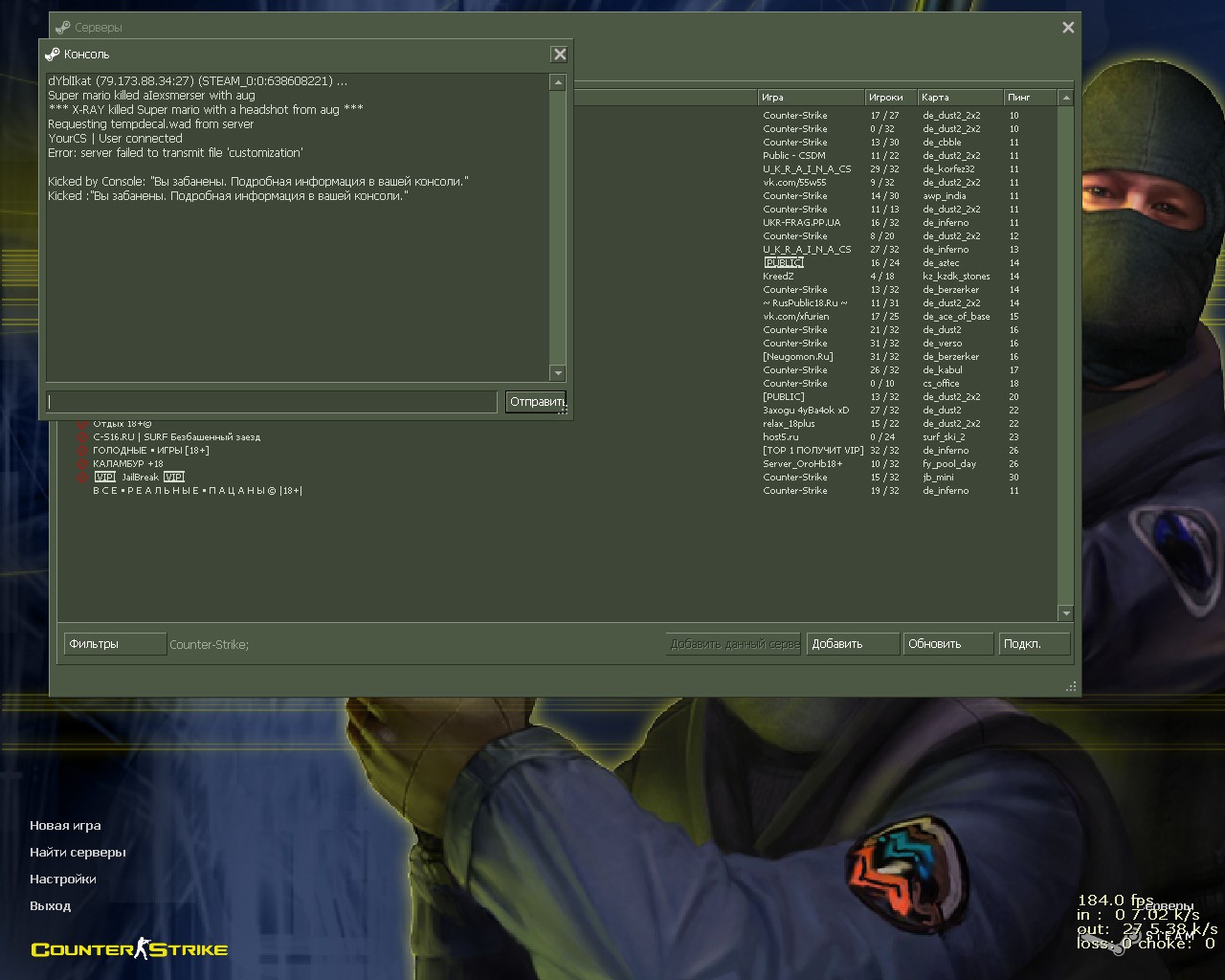Click the 'de_cbble' map cell
This screenshot has height=980, width=1225.
pos(943,143)
